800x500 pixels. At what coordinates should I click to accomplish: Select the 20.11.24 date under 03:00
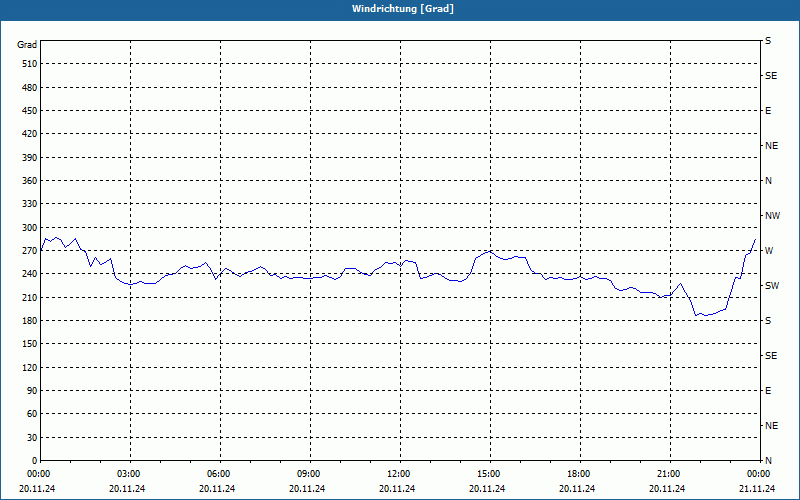pos(127,488)
